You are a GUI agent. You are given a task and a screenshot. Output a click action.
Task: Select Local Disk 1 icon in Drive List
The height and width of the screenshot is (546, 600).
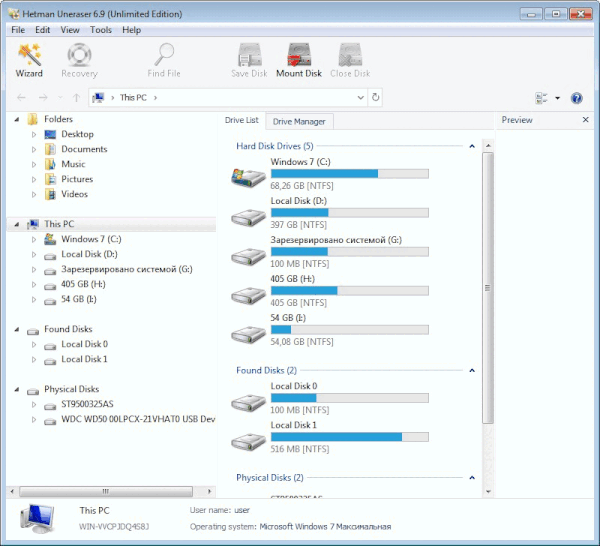click(x=248, y=442)
